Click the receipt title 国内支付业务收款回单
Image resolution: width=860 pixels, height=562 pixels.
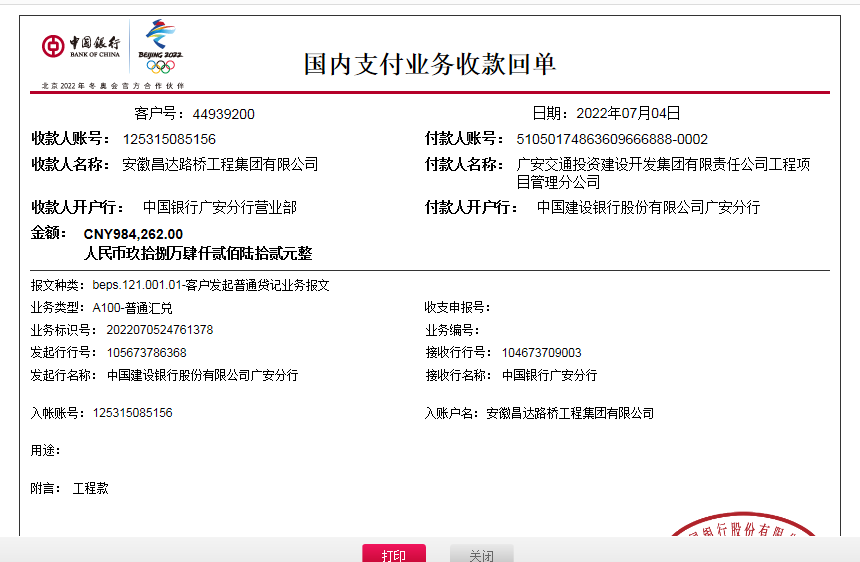(x=429, y=64)
